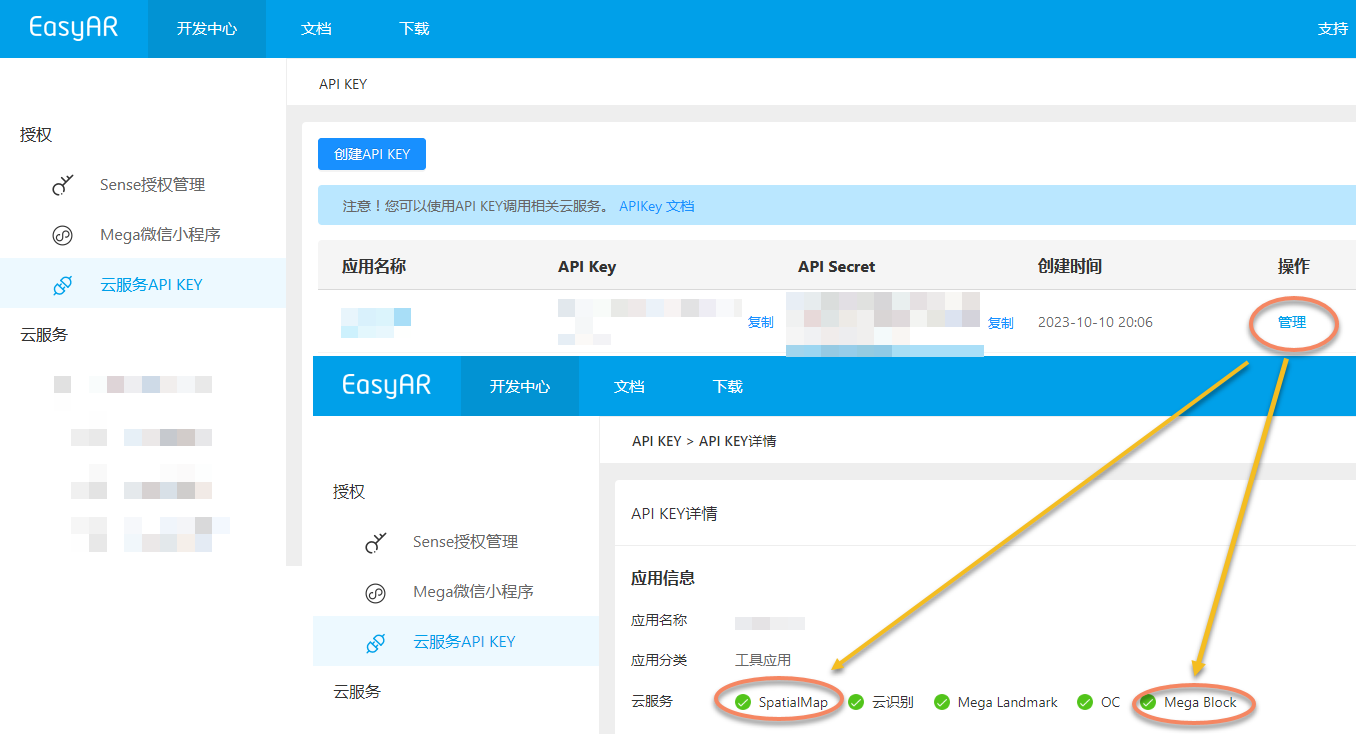This screenshot has width=1356, height=734.
Task: Click the chain icon of lower 云服务API KEY
Action: click(375, 642)
